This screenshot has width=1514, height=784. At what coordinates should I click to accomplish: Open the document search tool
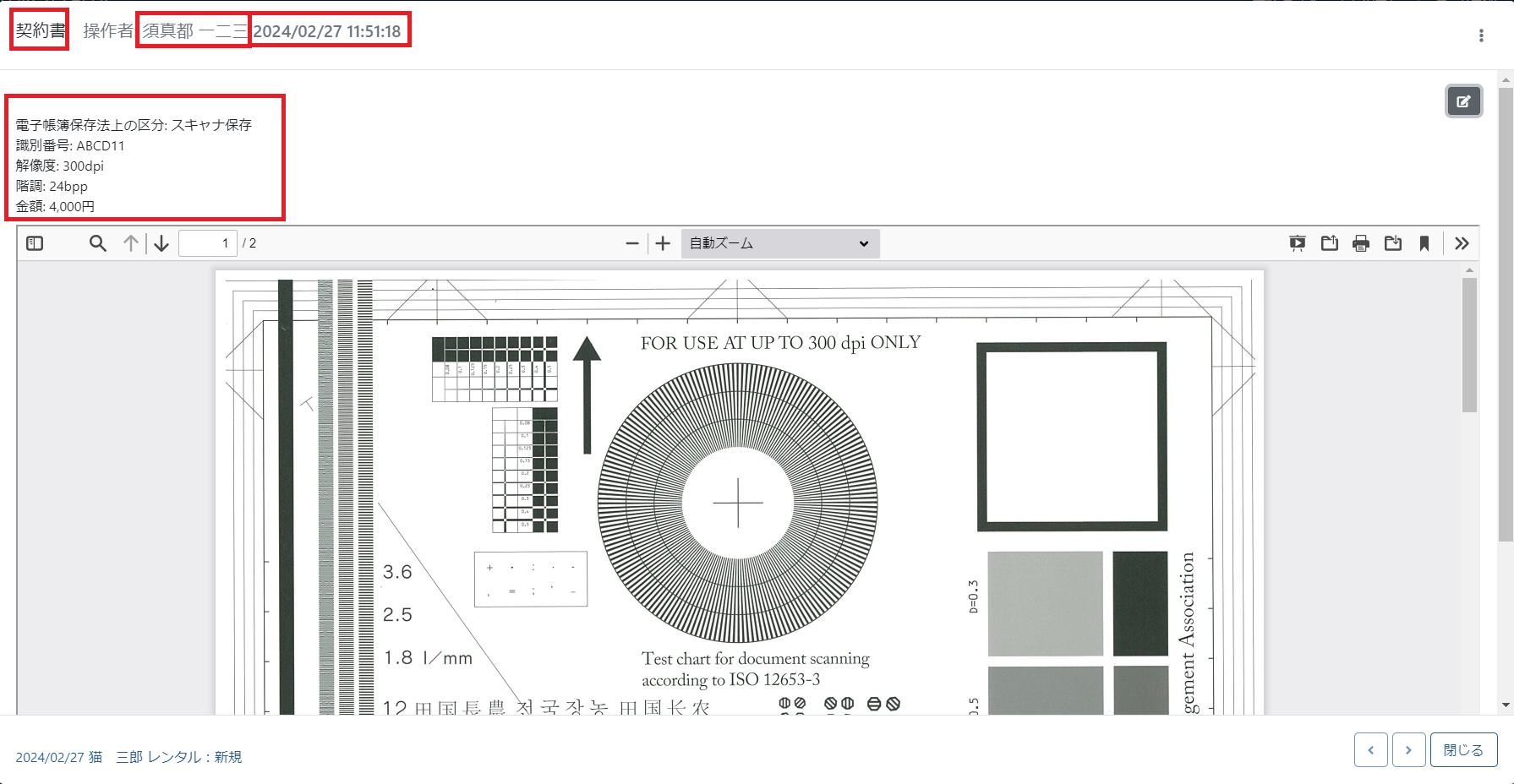pyautogui.click(x=97, y=243)
